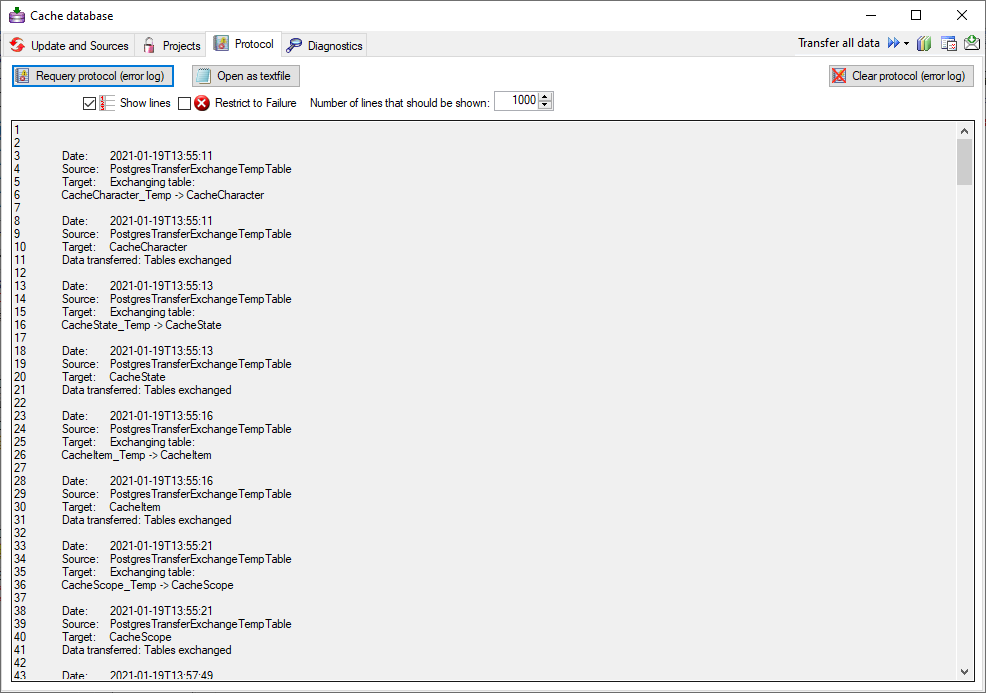This screenshot has height=693, width=986.
Task: Click the number of lines input field
Action: click(516, 101)
